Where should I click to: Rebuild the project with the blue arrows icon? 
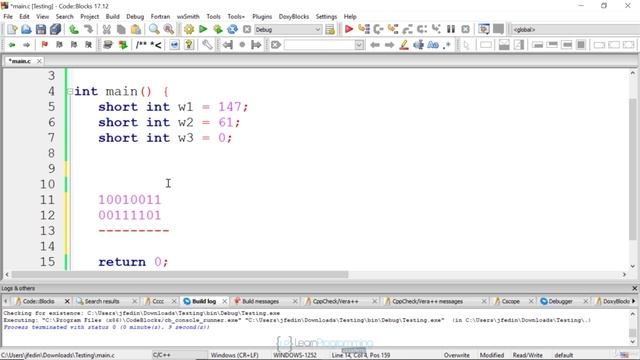click(x=232, y=29)
